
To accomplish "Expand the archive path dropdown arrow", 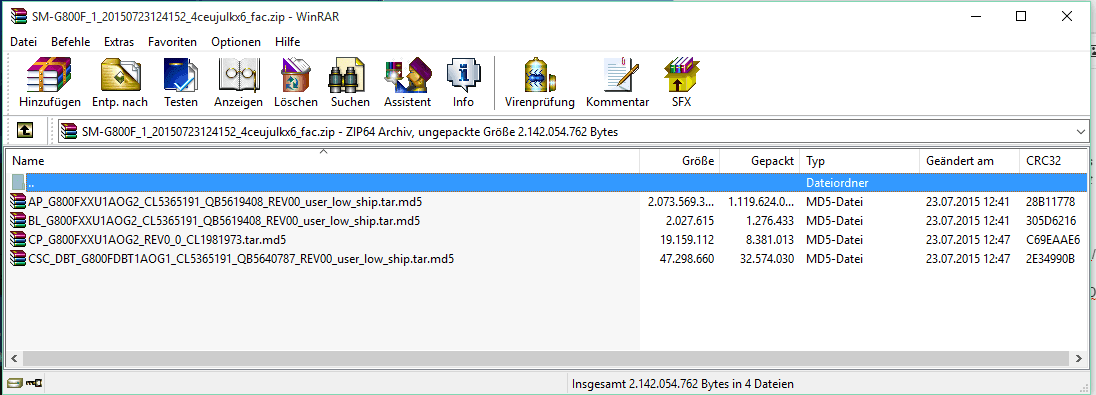I will pyautogui.click(x=1081, y=131).
